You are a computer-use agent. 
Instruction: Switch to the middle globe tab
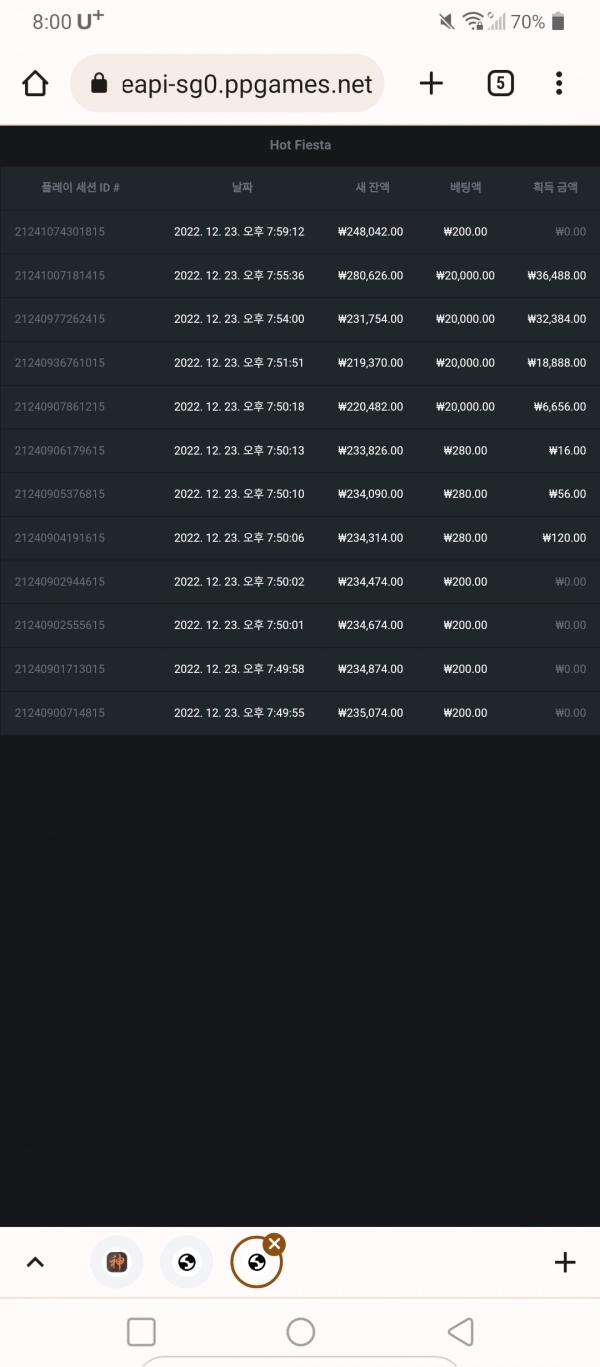pyautogui.click(x=187, y=1262)
